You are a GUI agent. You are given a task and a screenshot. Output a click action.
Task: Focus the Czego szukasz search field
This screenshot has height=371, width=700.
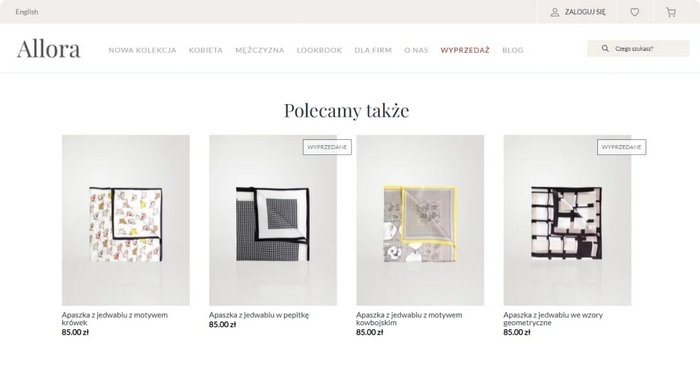click(638, 48)
